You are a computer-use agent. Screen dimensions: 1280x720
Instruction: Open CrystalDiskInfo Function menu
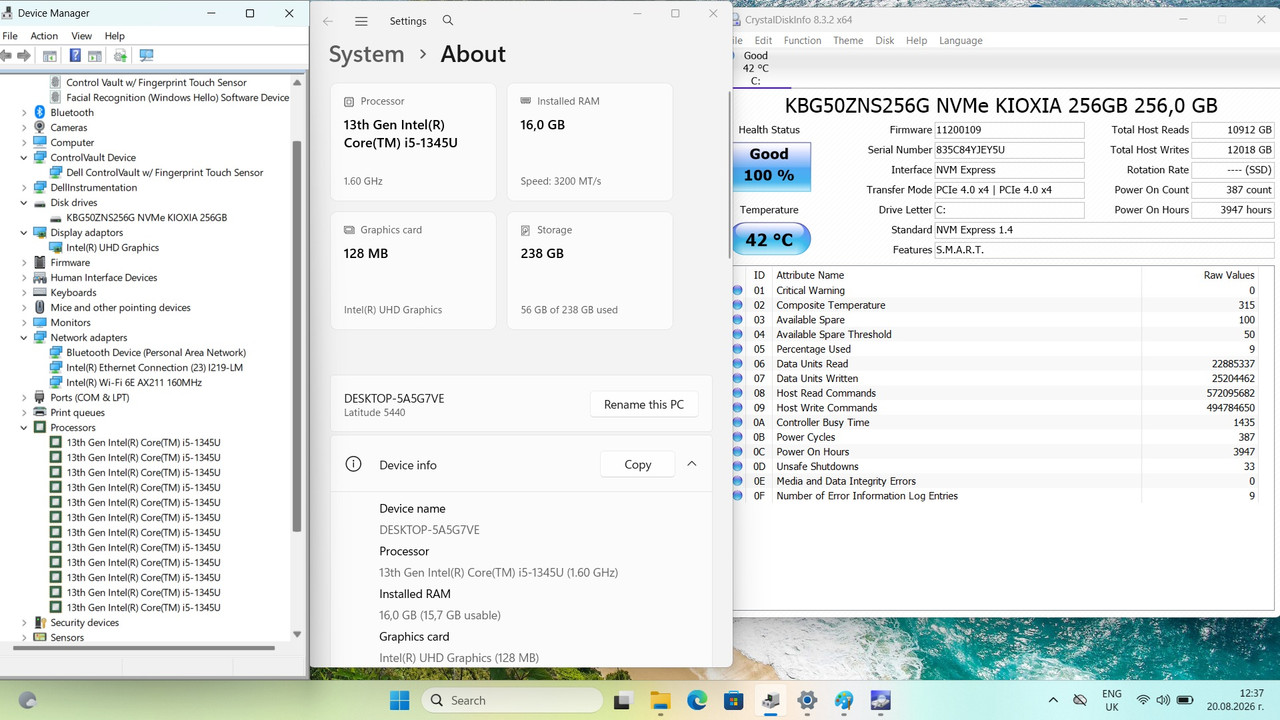coord(802,41)
